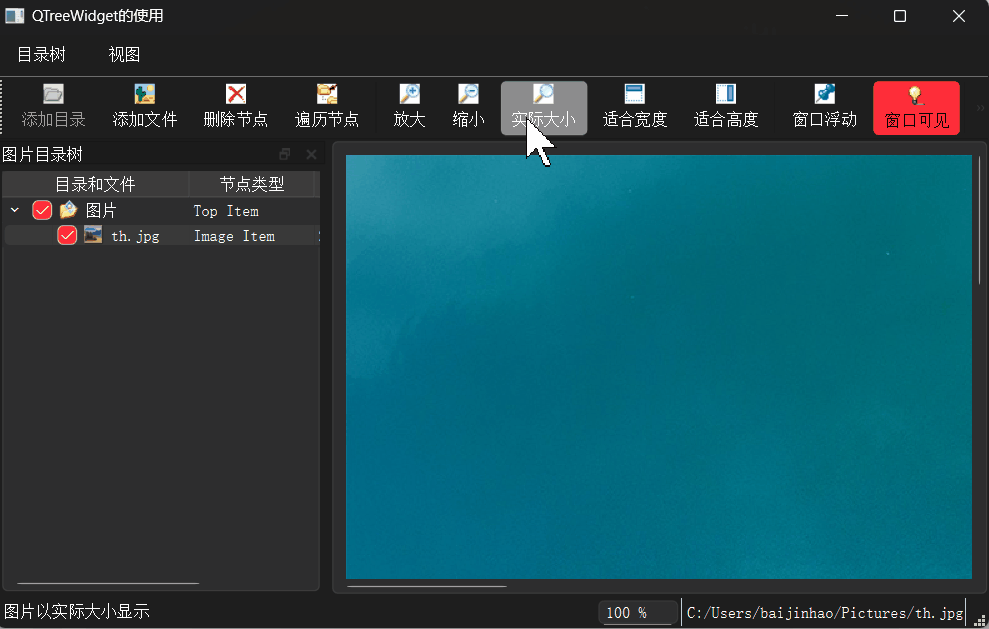Click the QTreeWidget app window icon
This screenshot has width=989, height=629.
[x=15, y=16]
